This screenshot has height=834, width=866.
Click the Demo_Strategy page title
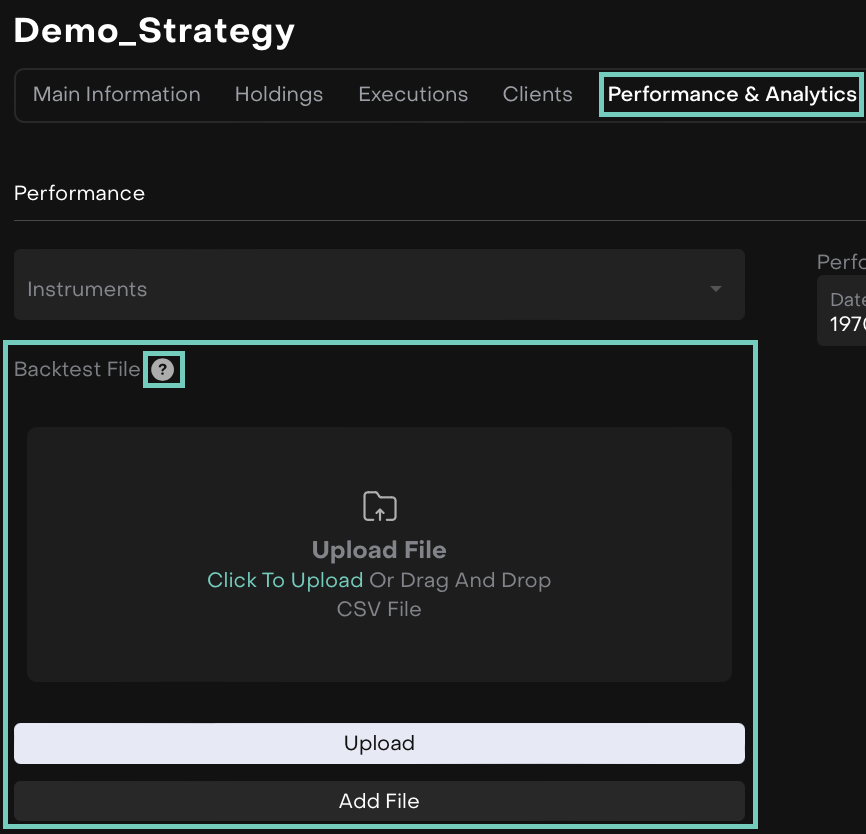[x=154, y=31]
